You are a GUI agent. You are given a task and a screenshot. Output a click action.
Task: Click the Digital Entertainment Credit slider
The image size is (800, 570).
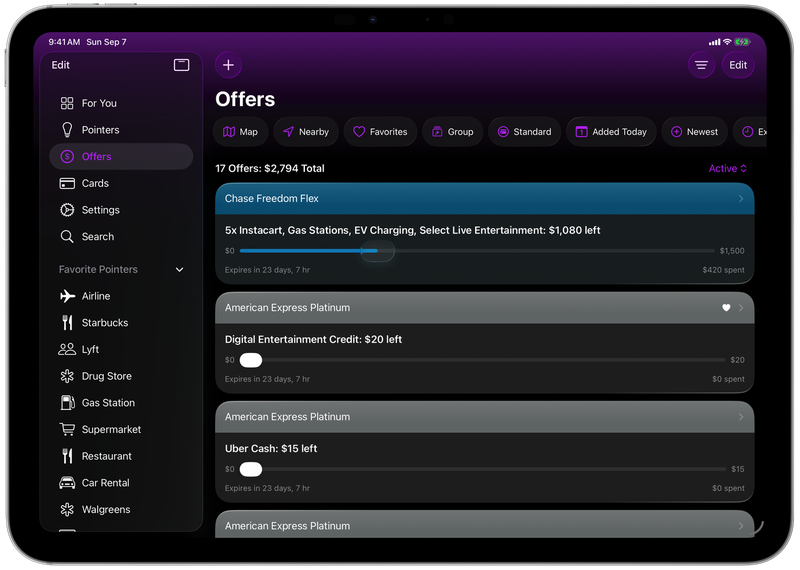(x=482, y=360)
